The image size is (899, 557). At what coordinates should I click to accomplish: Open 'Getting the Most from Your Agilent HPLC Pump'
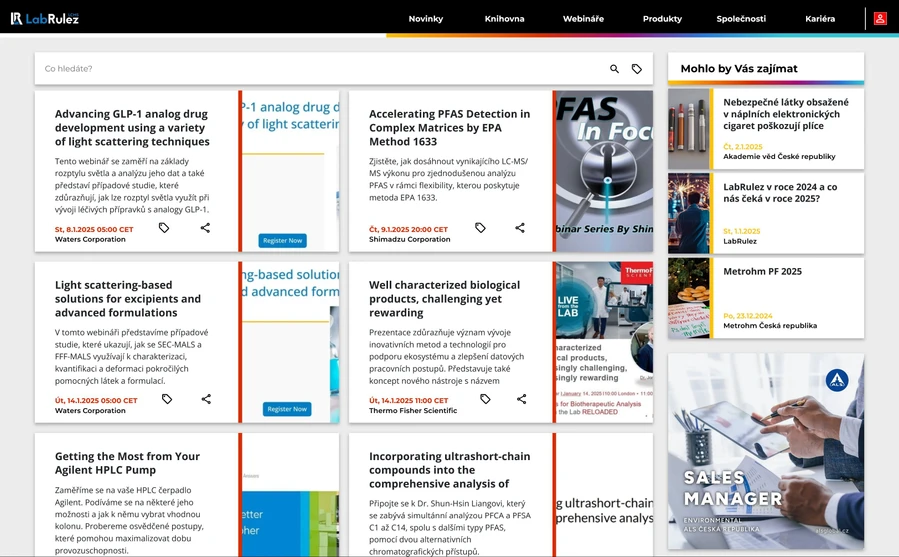[127, 463]
